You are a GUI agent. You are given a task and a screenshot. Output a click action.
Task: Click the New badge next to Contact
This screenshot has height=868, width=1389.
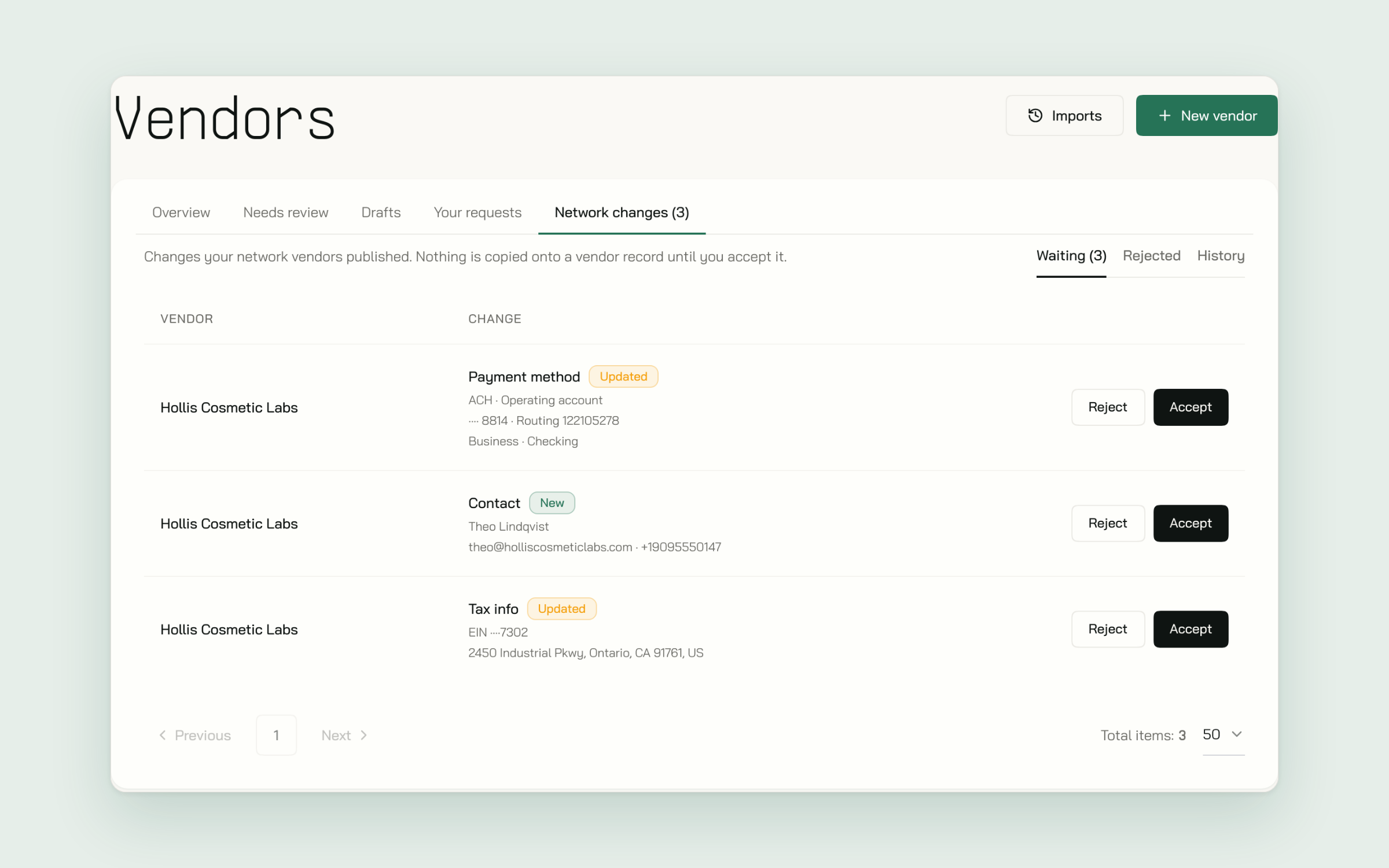pyautogui.click(x=552, y=503)
